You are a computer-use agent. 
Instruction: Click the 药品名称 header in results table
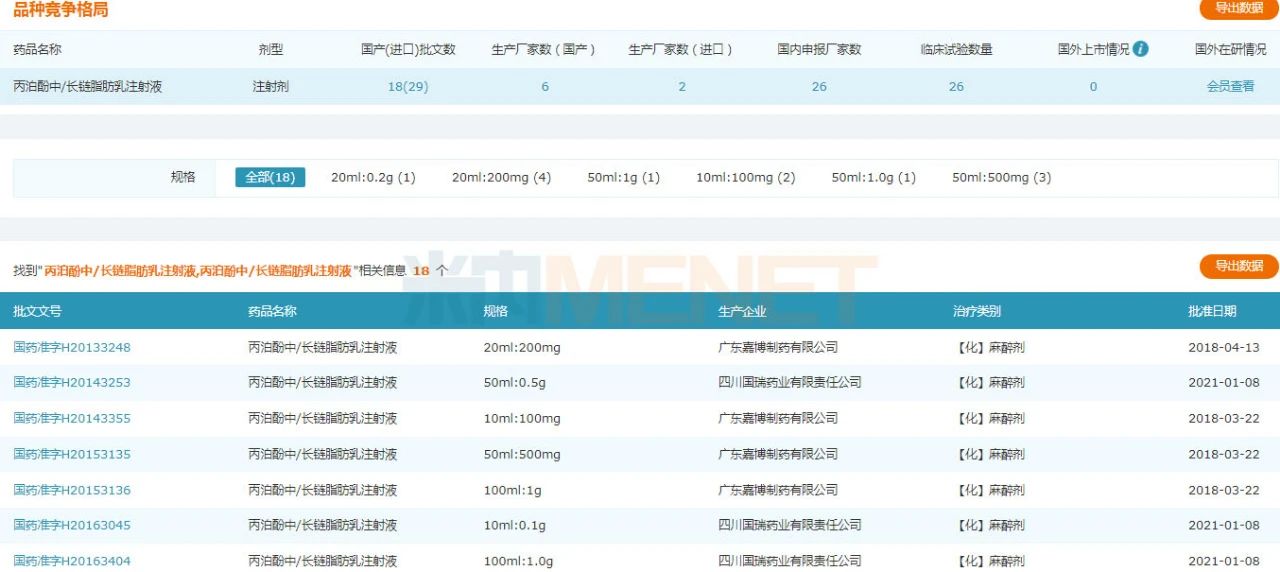(x=272, y=311)
